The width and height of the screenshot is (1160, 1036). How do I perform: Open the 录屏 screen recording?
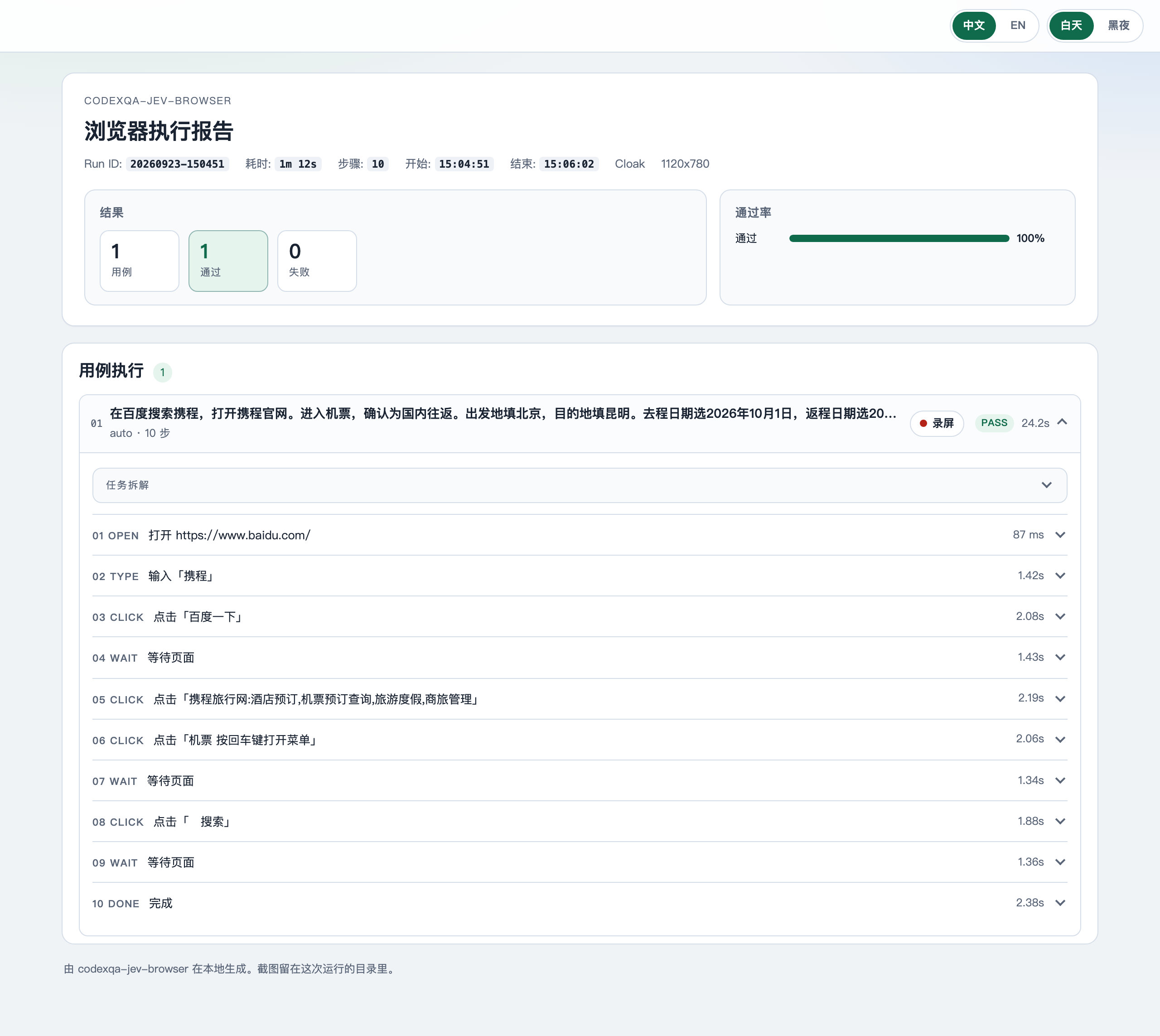(x=936, y=423)
